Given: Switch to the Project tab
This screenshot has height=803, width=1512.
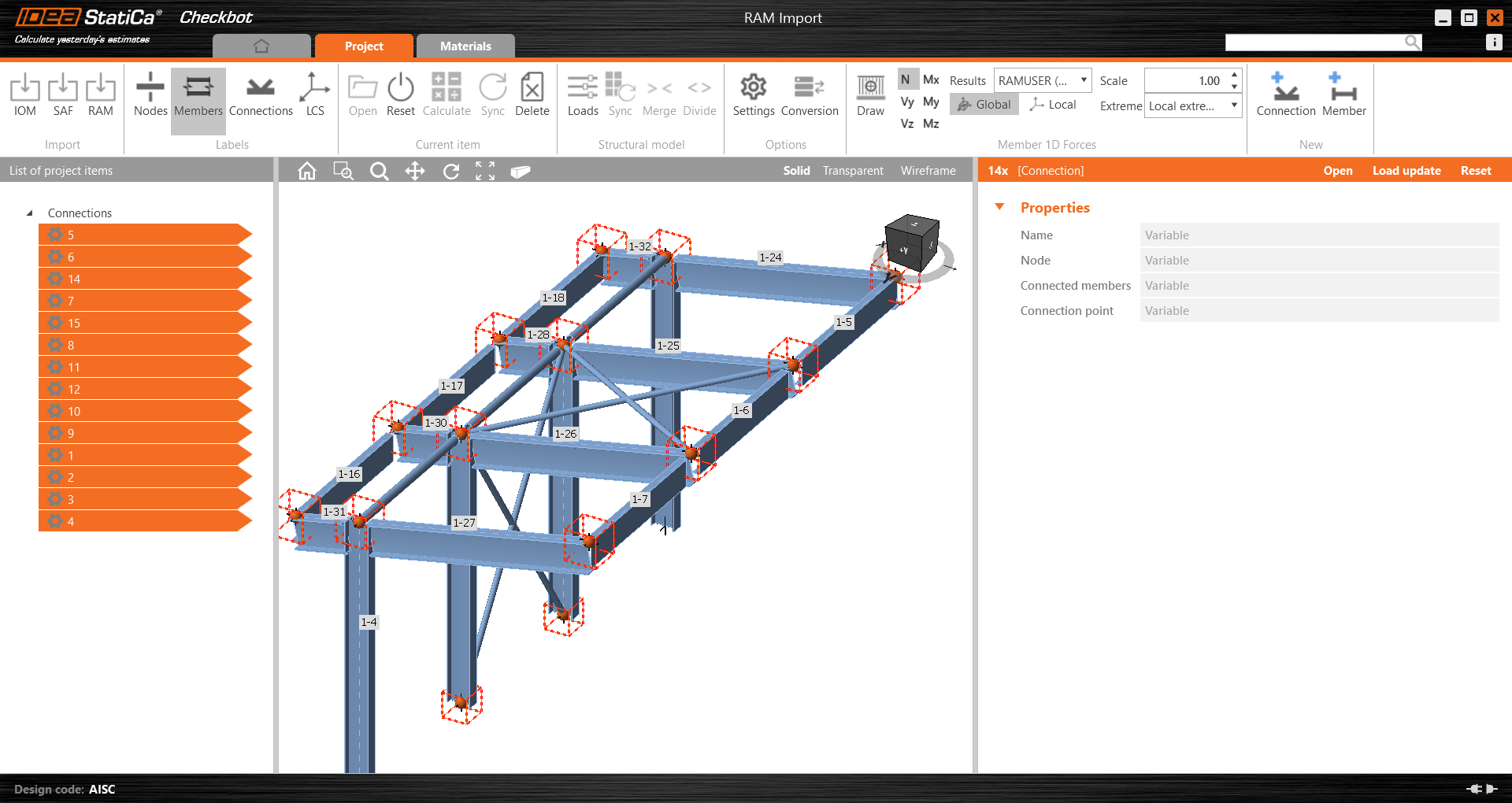Looking at the screenshot, I should [x=364, y=46].
